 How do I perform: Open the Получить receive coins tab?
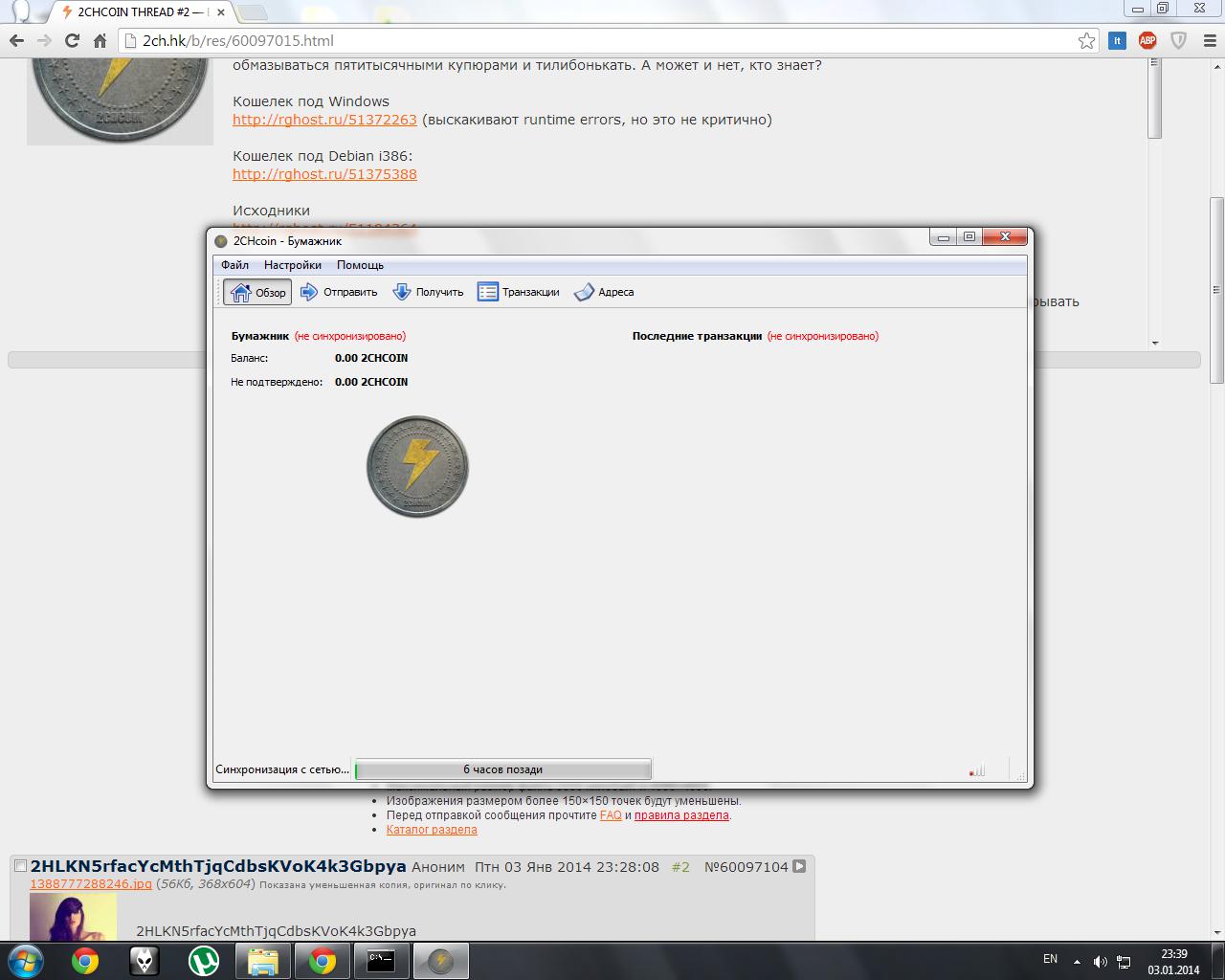428,292
